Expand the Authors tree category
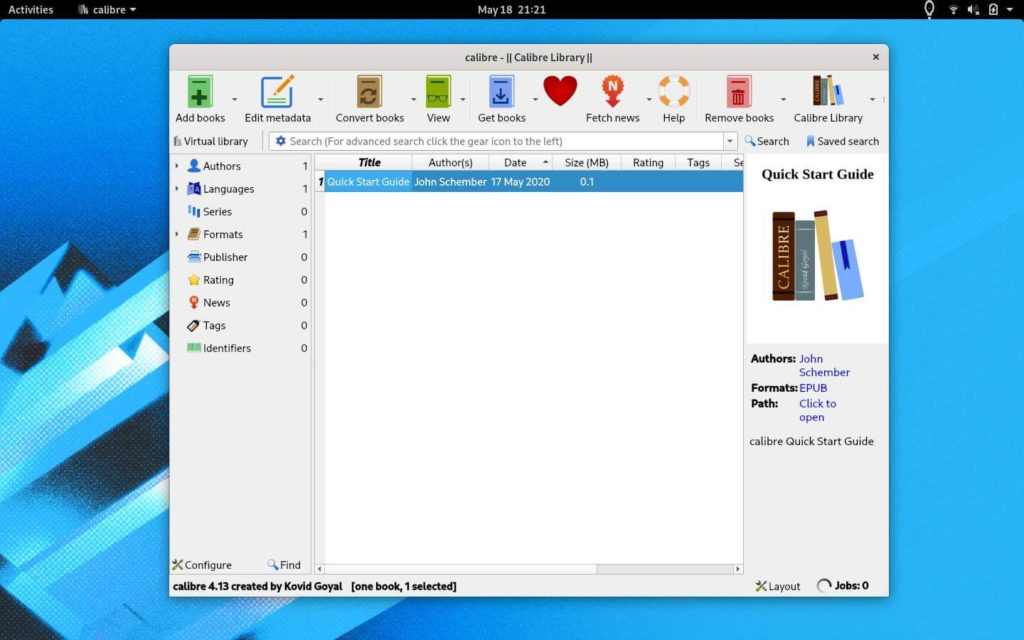The image size is (1024, 640). (x=177, y=166)
